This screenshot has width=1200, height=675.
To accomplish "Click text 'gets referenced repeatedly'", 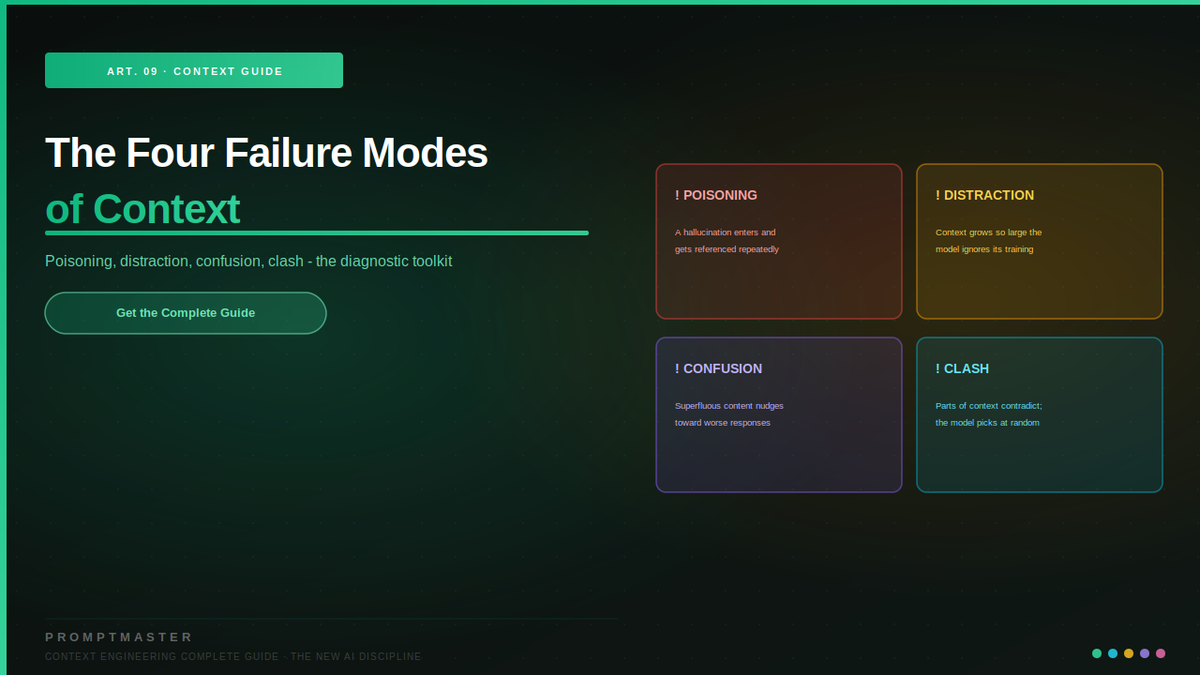I will coord(727,249).
